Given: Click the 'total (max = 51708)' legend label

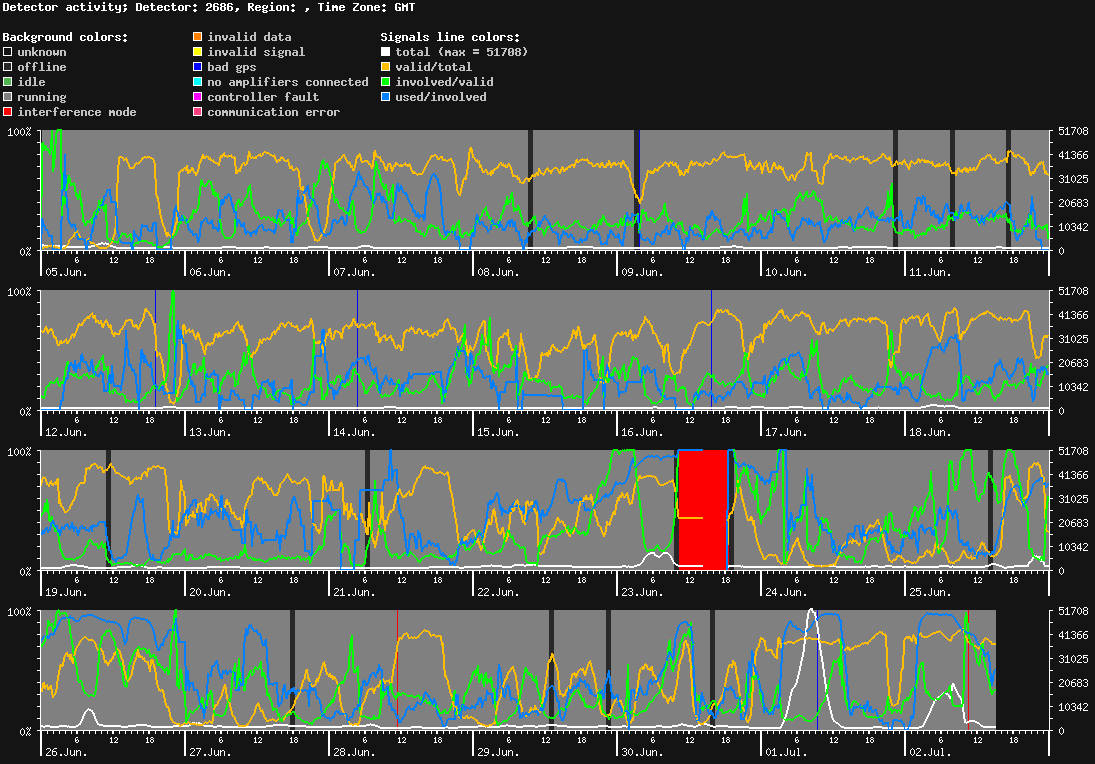Looking at the screenshot, I should (x=462, y=52).
